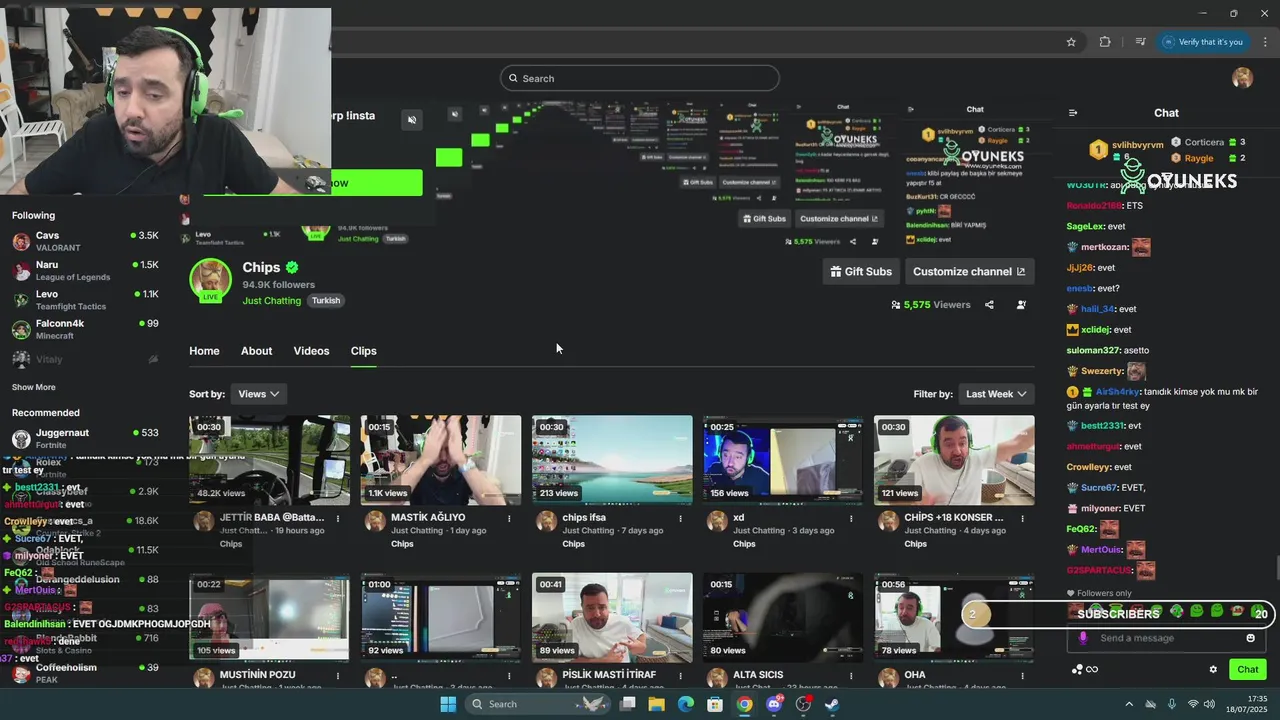The height and width of the screenshot is (720, 1280).
Task: Open the profile avatar menu at top right
Action: click(x=1242, y=78)
